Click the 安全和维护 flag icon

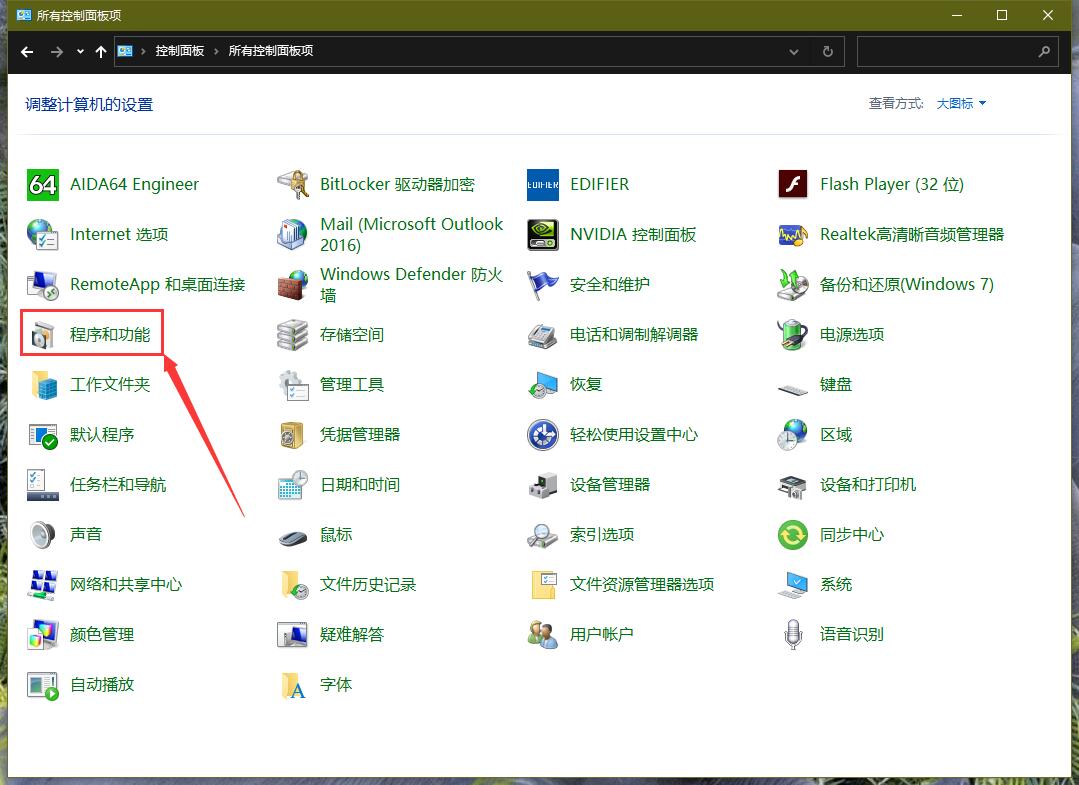[x=542, y=285]
